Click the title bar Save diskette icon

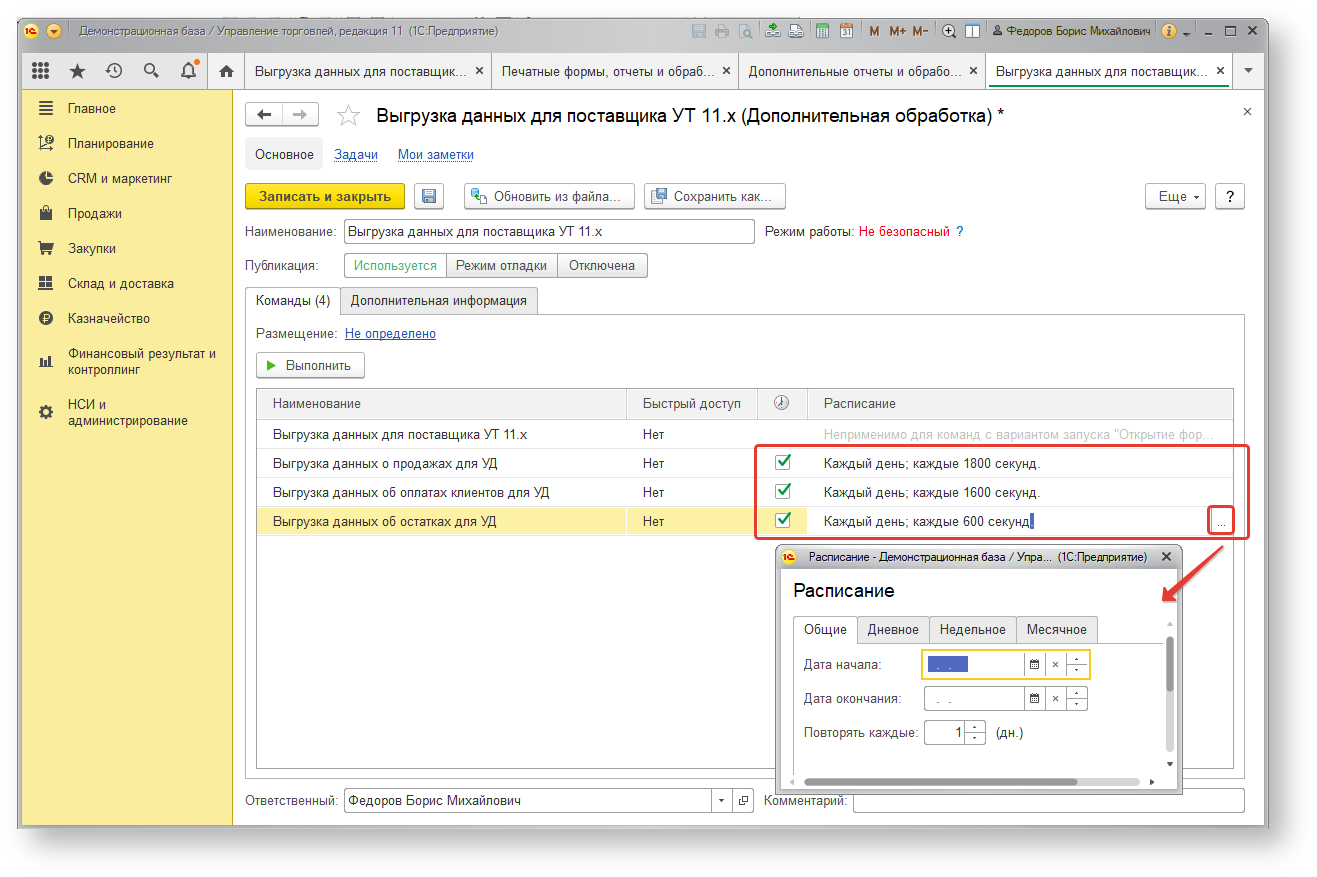point(699,31)
